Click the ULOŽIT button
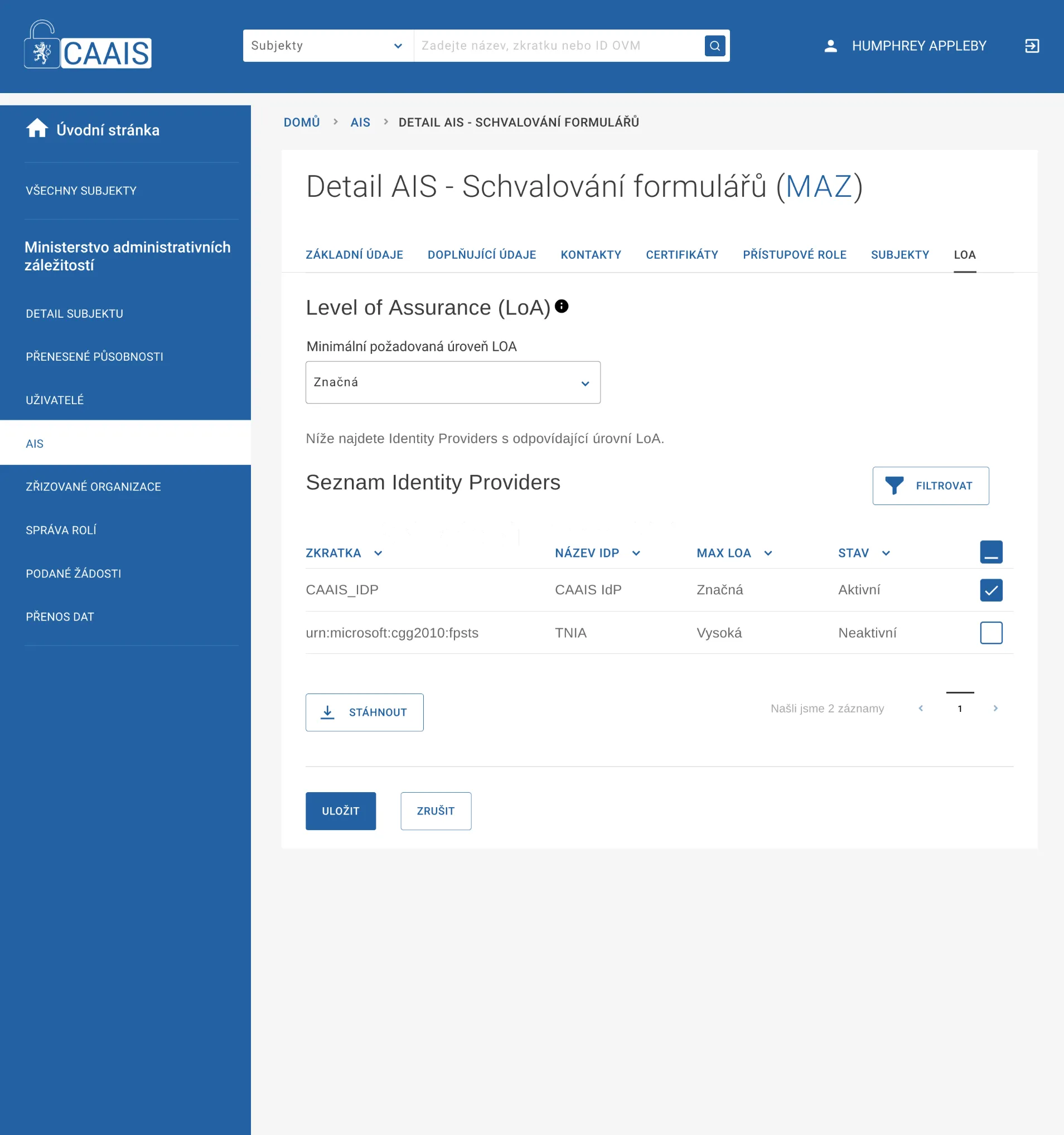The width and height of the screenshot is (1064, 1135). tap(340, 811)
